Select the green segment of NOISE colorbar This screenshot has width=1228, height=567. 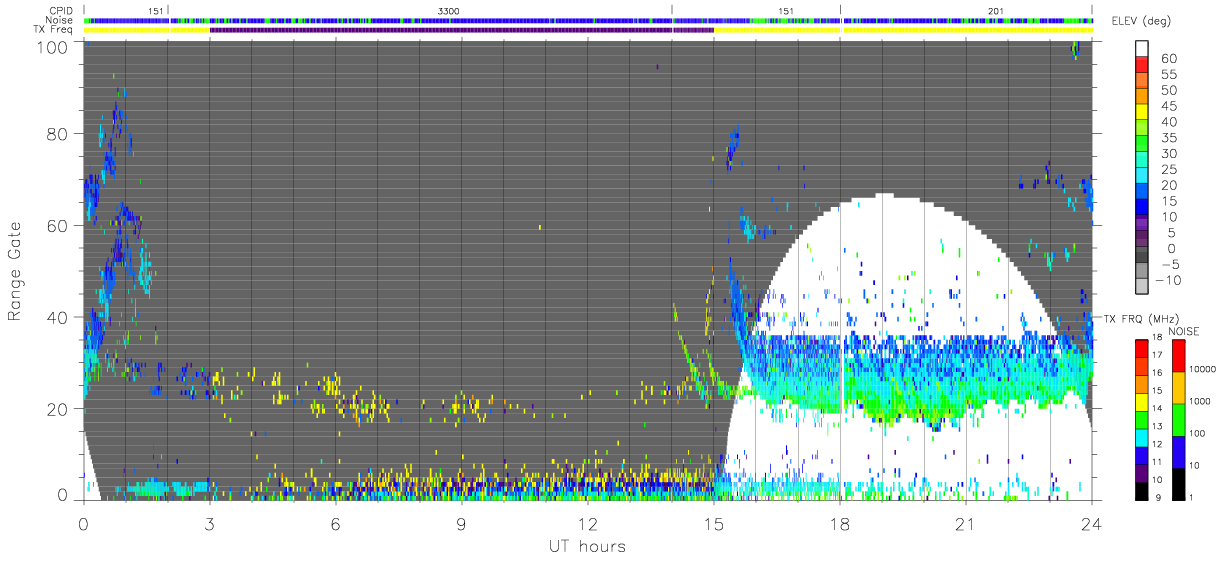point(1179,419)
